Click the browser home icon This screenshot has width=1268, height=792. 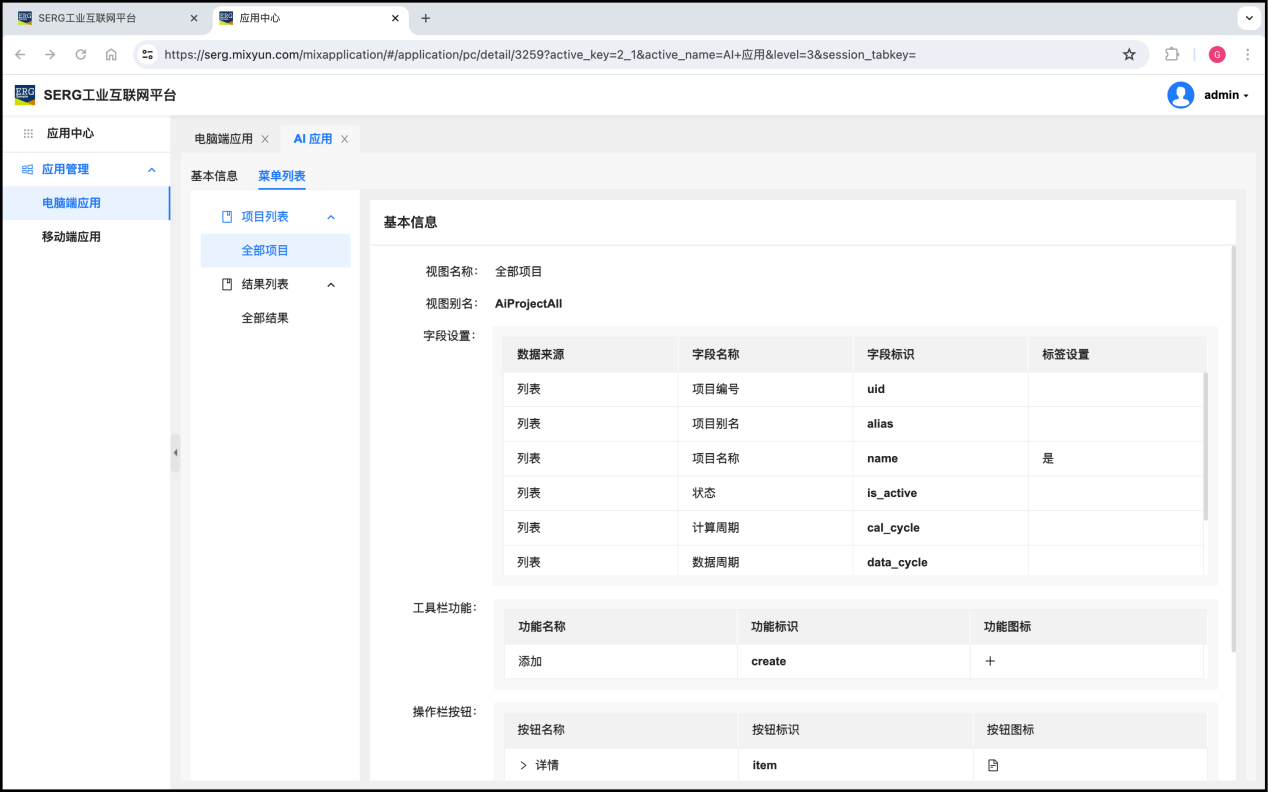coord(111,55)
